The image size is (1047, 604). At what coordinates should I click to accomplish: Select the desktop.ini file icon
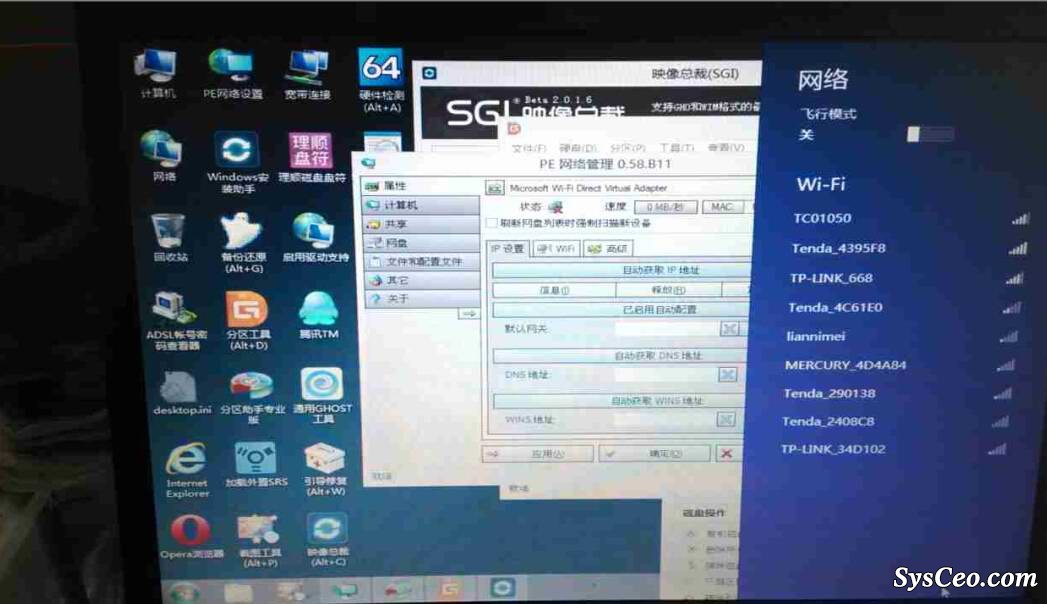tap(181, 394)
